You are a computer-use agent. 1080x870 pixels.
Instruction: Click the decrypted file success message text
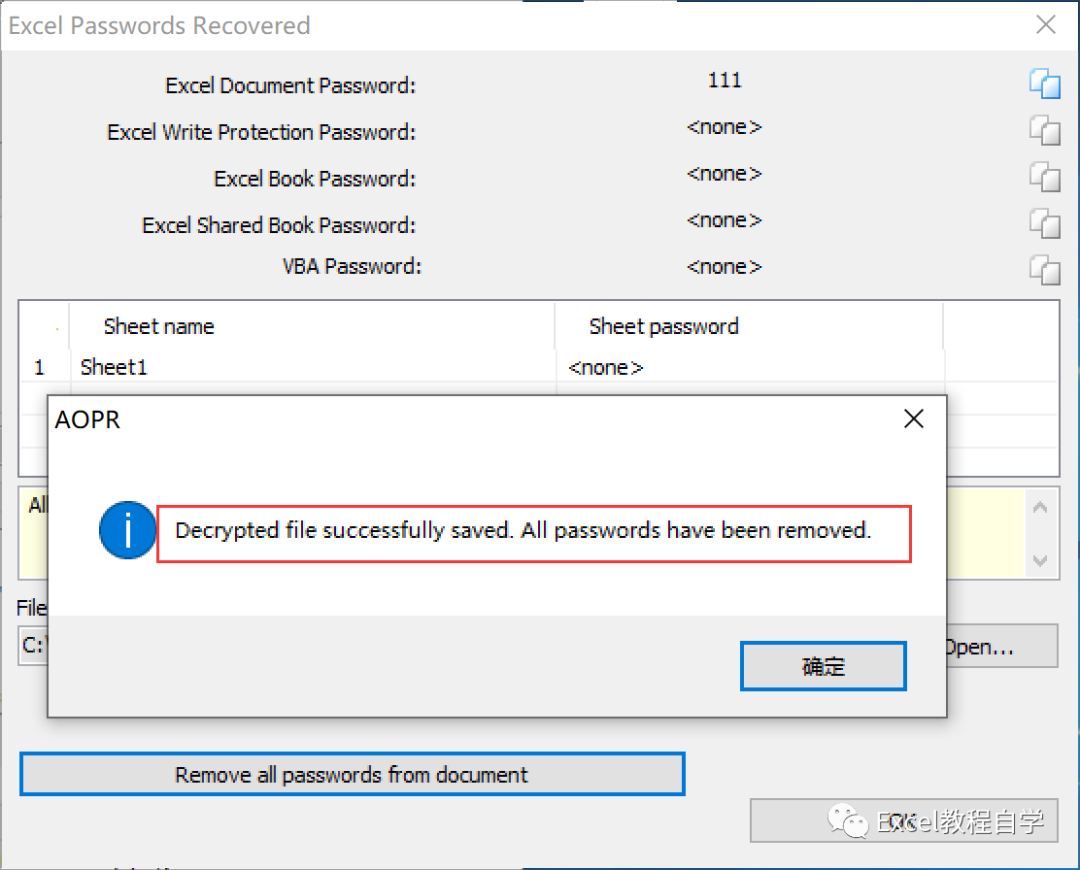(523, 530)
